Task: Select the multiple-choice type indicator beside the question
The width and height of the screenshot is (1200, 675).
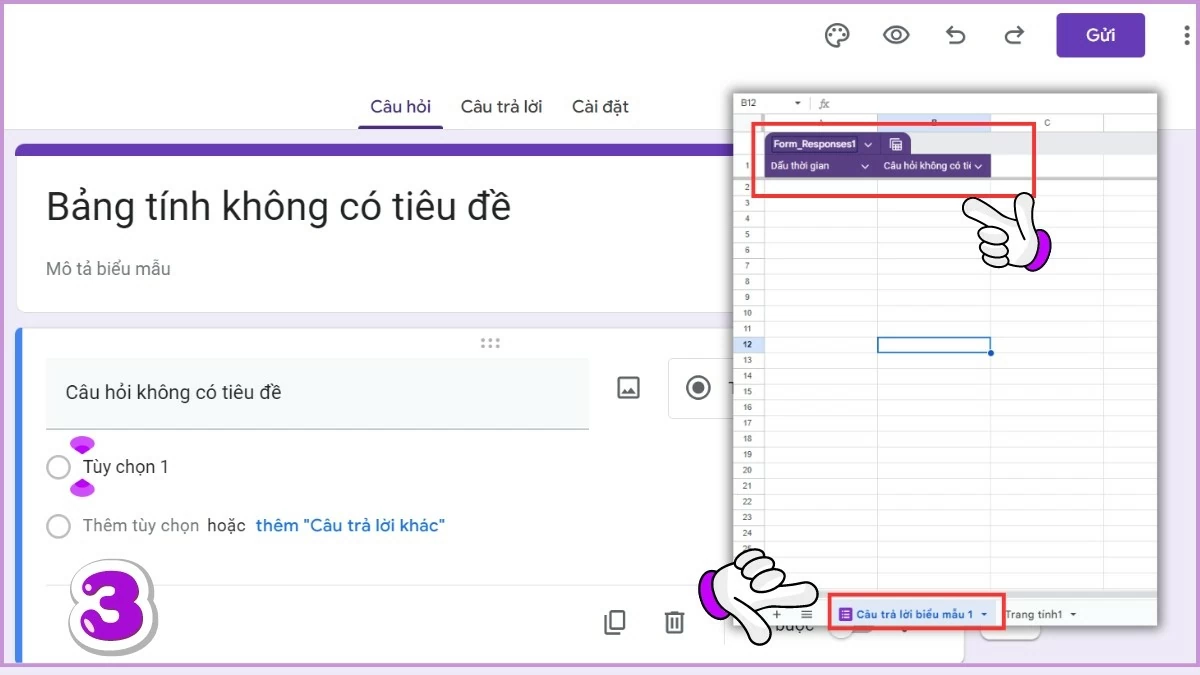Action: pyautogui.click(x=698, y=387)
